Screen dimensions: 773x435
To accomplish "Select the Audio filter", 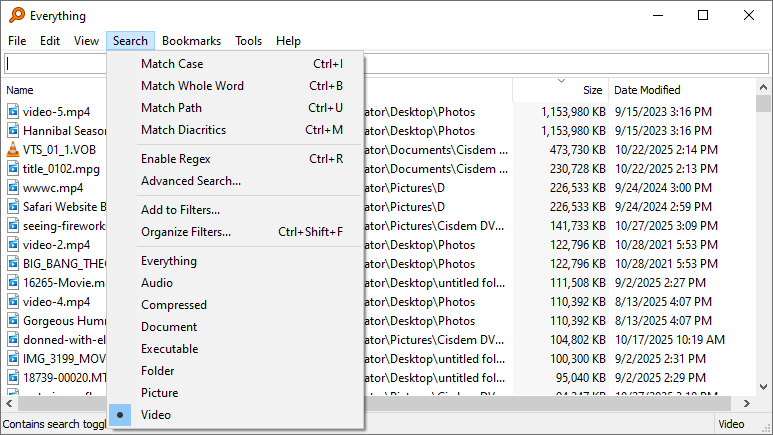I will [x=236, y=283].
